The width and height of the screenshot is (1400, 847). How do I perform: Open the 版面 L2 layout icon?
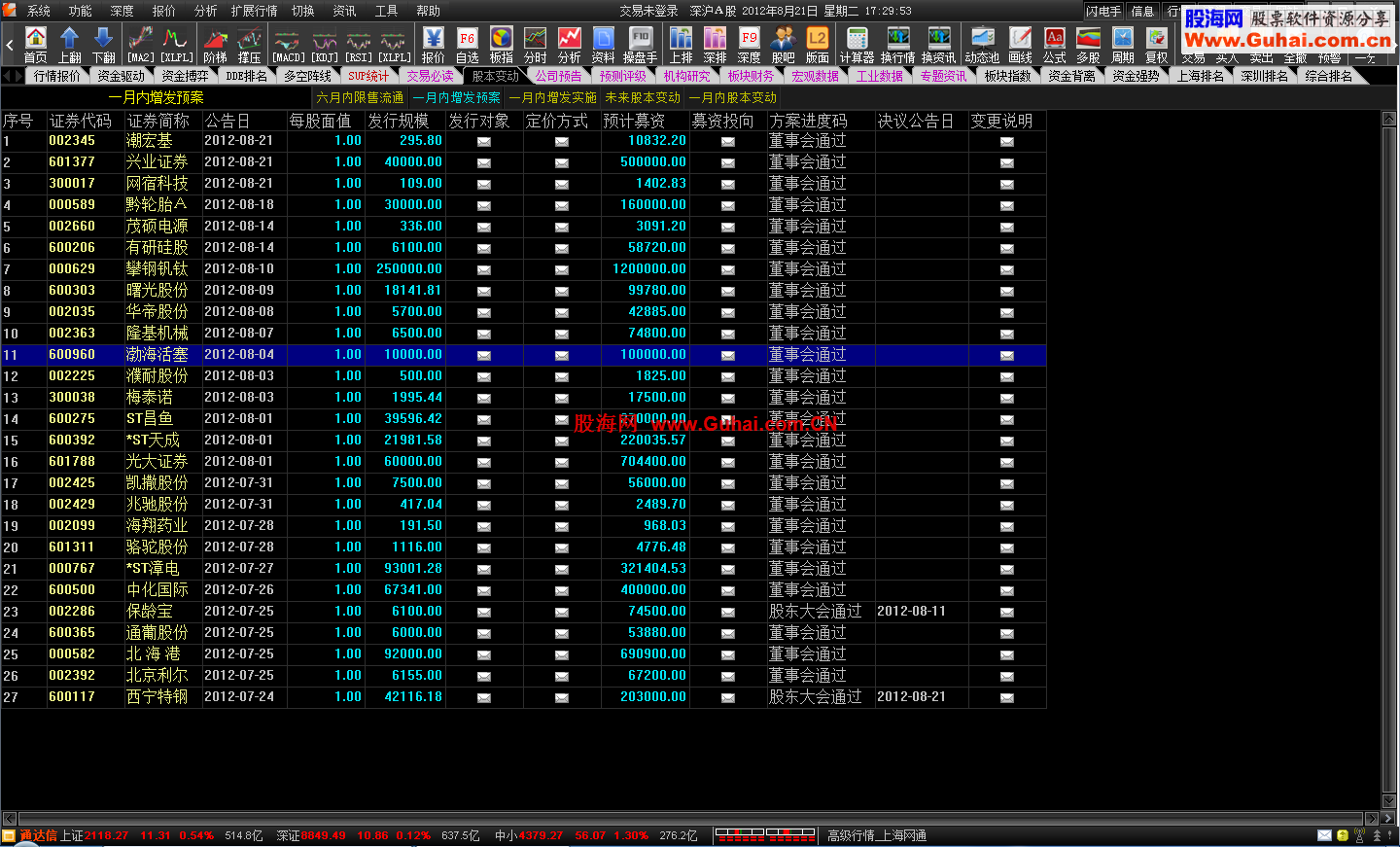pyautogui.click(x=818, y=45)
